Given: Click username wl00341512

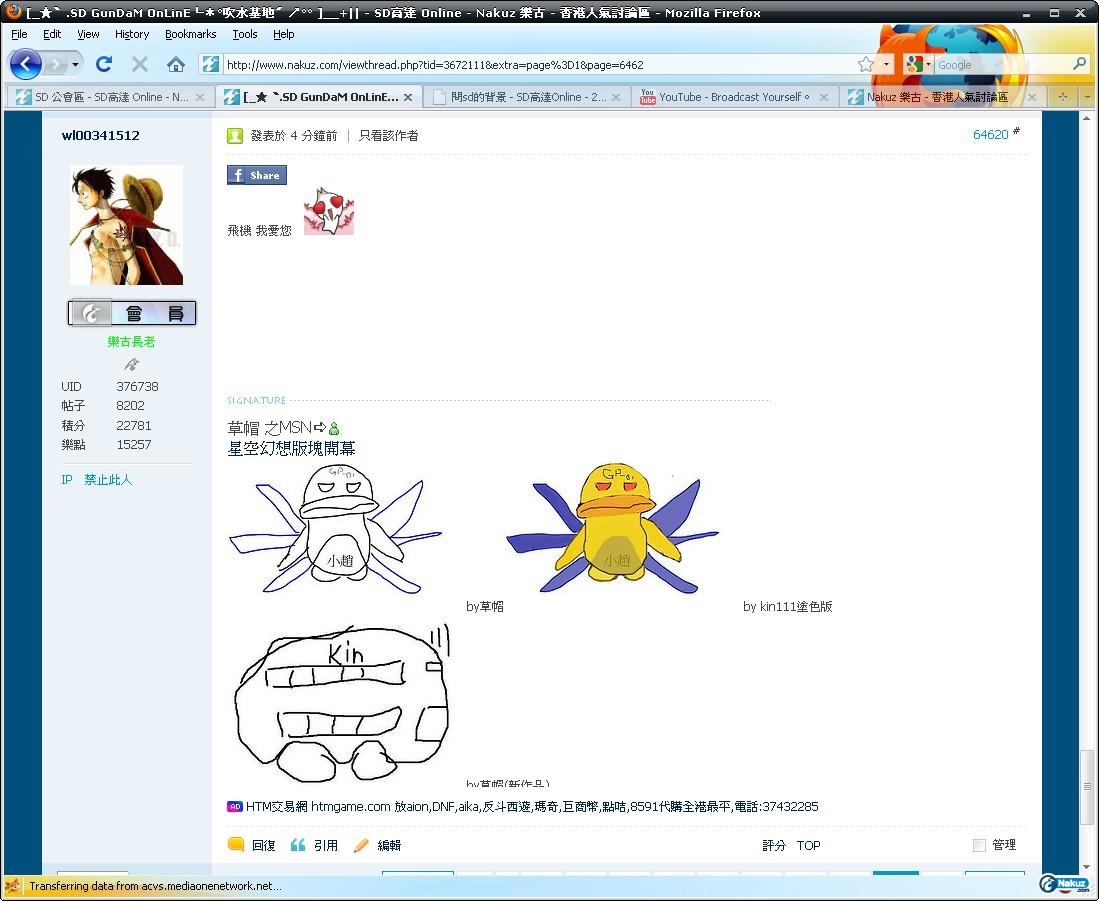Looking at the screenshot, I should pos(100,135).
